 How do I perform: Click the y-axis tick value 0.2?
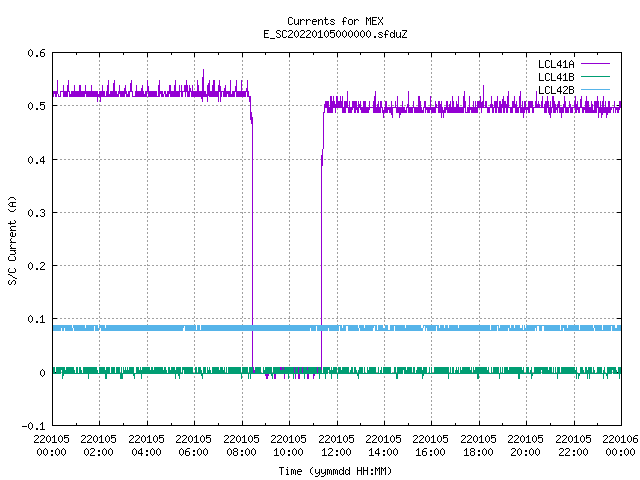click(36, 266)
